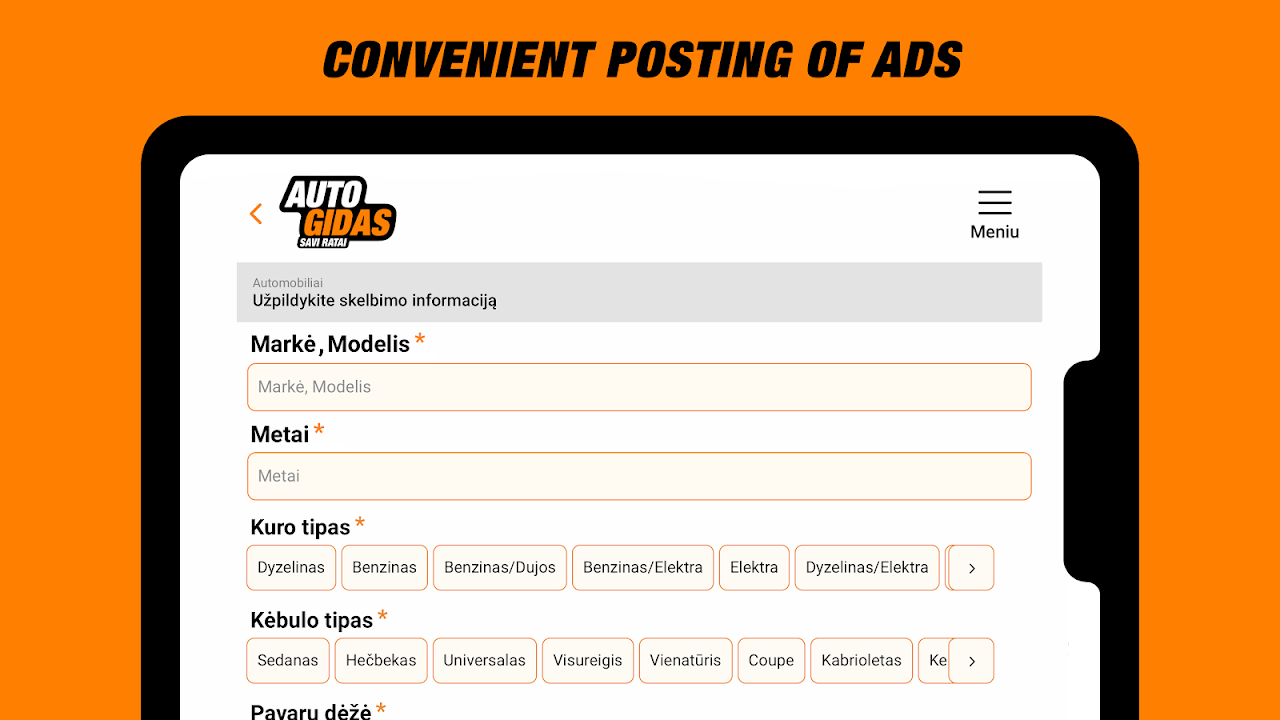This screenshot has width=1280, height=720.
Task: Click into the Markė, Modelis input field
Action: [639, 387]
